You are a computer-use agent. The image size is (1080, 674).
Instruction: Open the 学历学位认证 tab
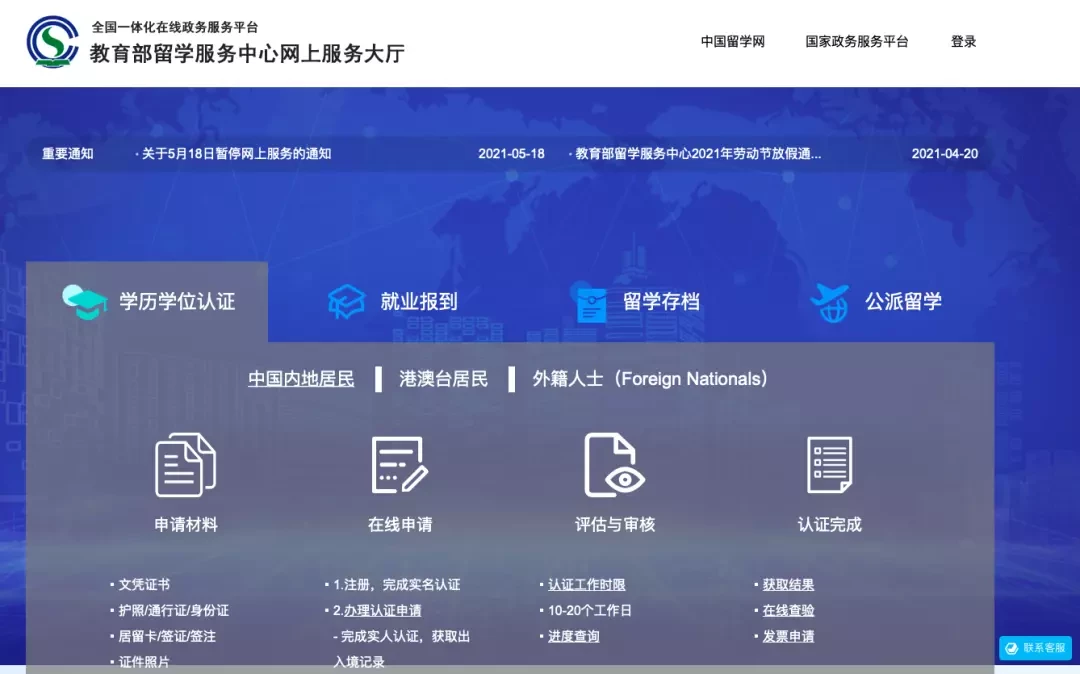[147, 302]
